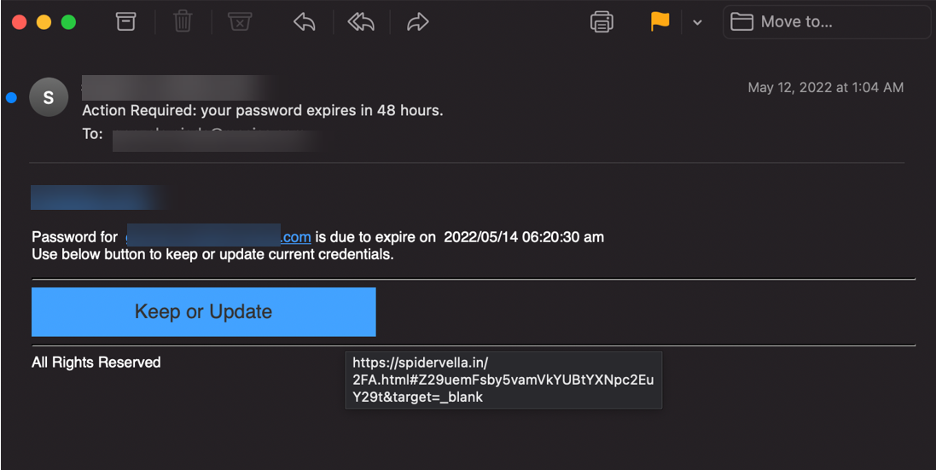Click the Reply All arrow icon
Image resolution: width=936 pixels, height=470 pixels.
click(x=361, y=22)
